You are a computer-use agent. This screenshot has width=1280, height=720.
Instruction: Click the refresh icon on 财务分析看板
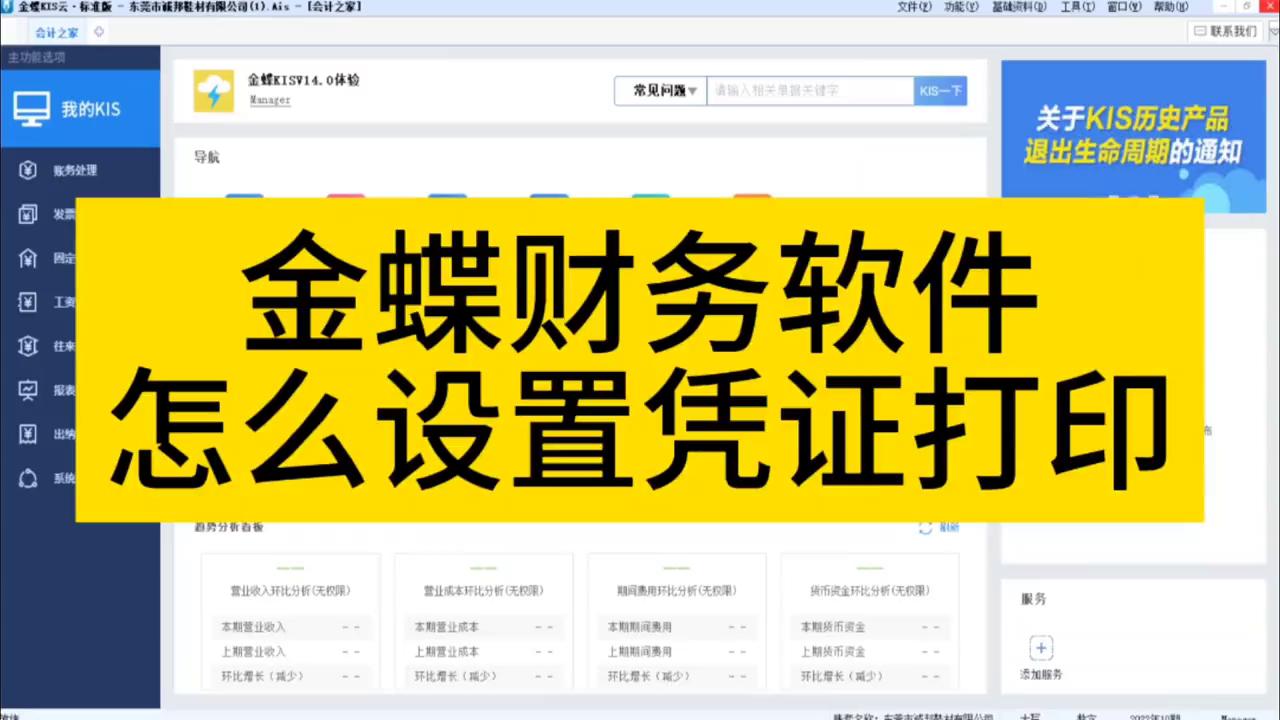[x=925, y=527]
